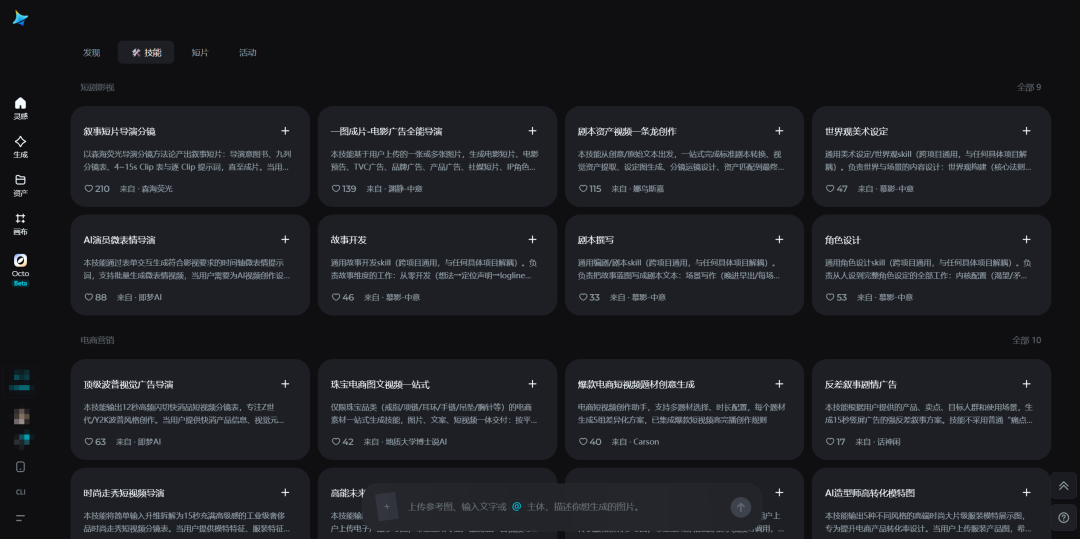Open author link 来自 · 地质大学博士说AI
1080x539 pixels.
tap(406, 442)
